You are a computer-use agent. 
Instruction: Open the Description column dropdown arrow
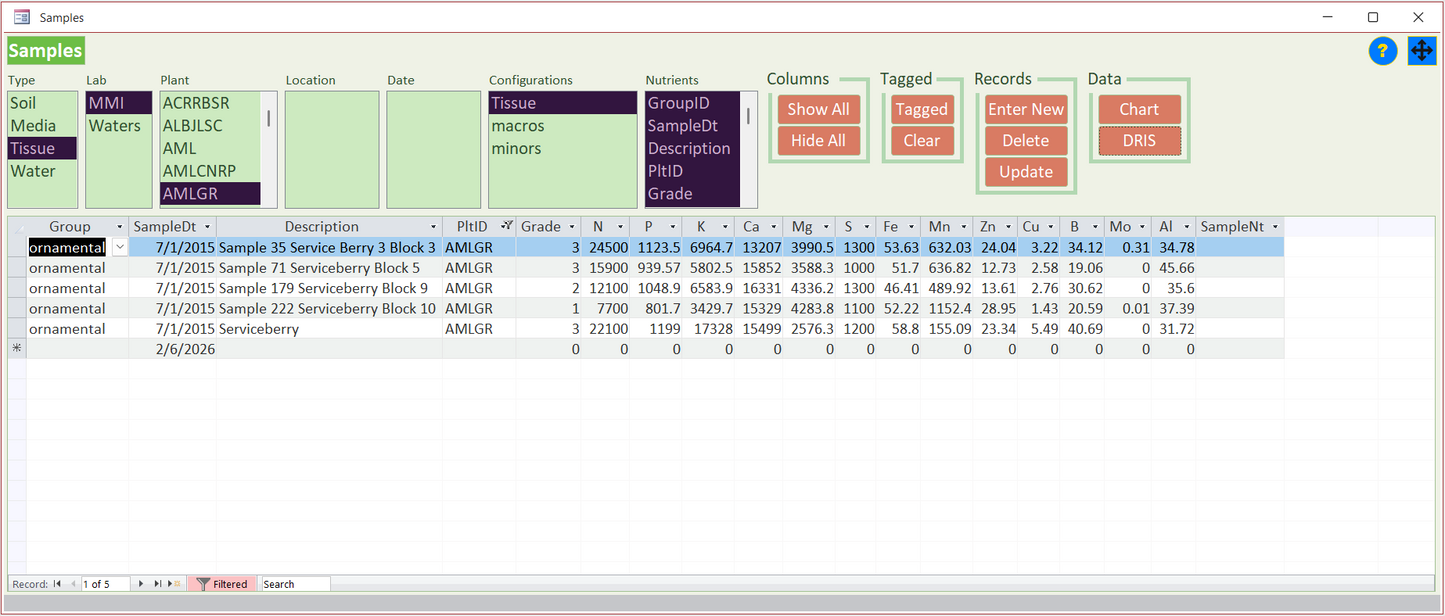coord(434,227)
